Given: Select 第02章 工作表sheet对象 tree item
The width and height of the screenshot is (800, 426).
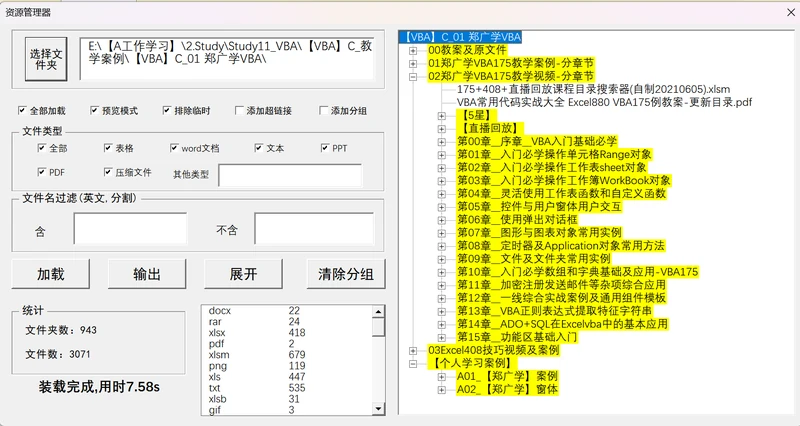Looking at the screenshot, I should 552,167.
